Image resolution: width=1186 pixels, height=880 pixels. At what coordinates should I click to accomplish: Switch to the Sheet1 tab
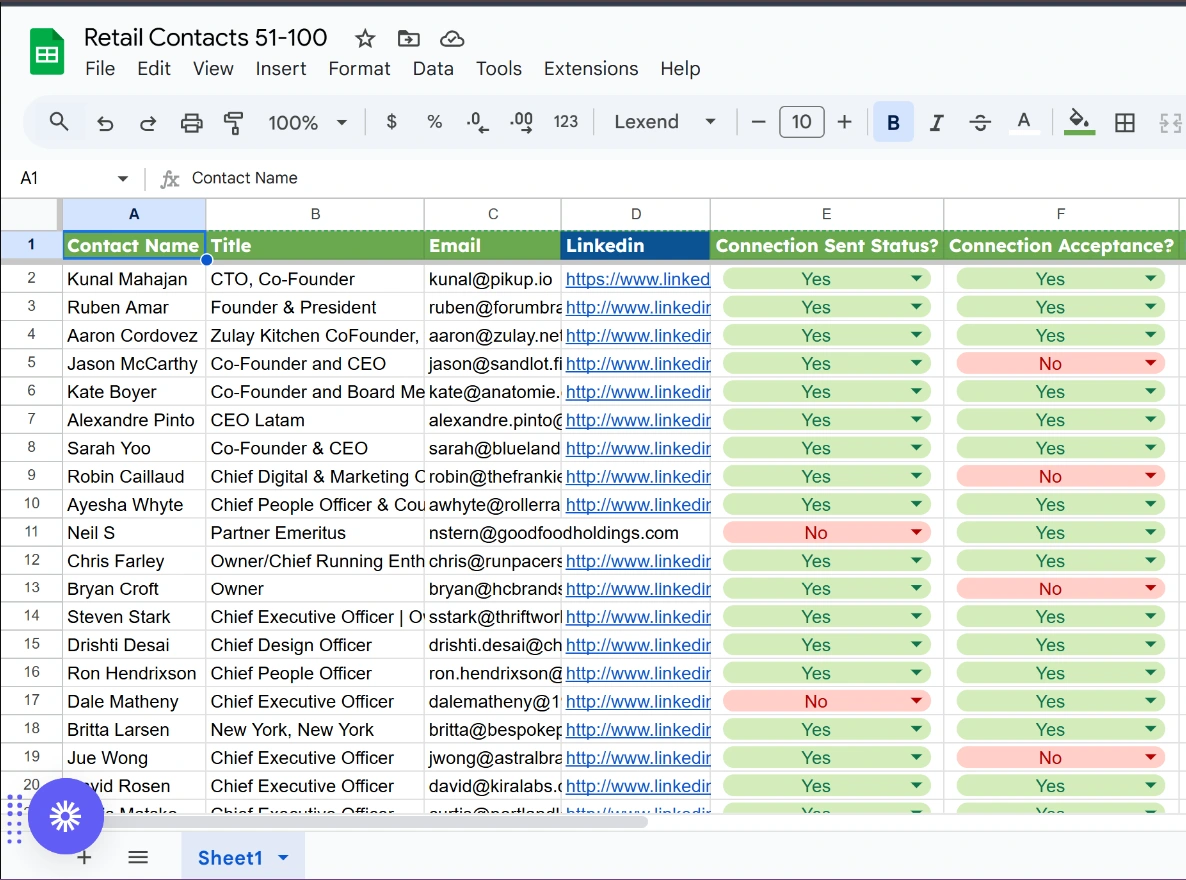coord(230,857)
